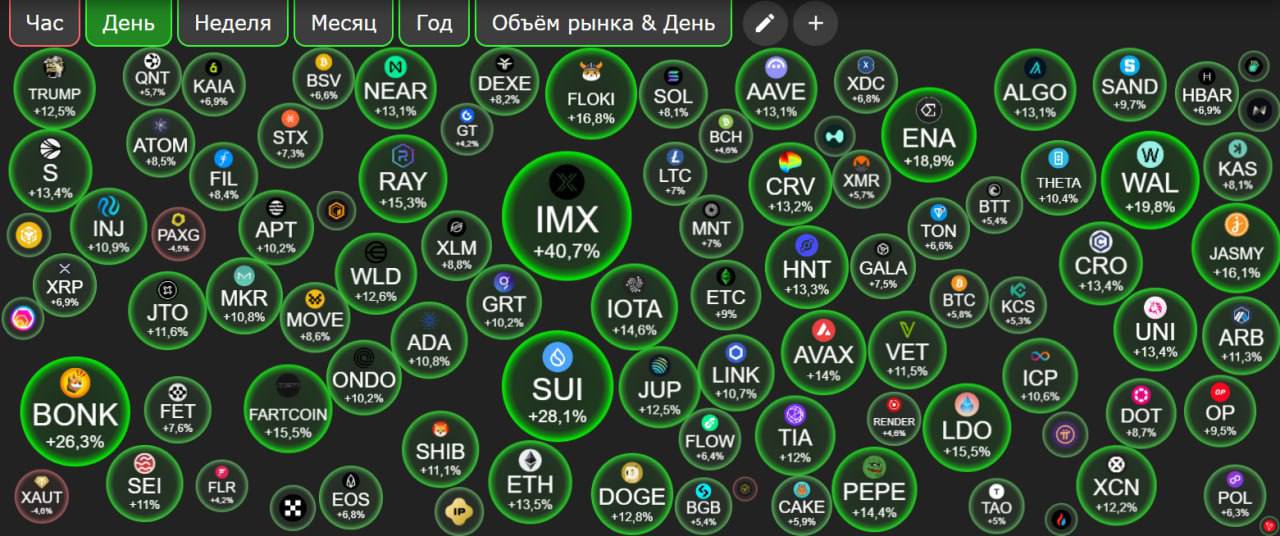Select the APT +10,2% bubble
Viewport: 1280px width, 536px height.
pos(276,227)
